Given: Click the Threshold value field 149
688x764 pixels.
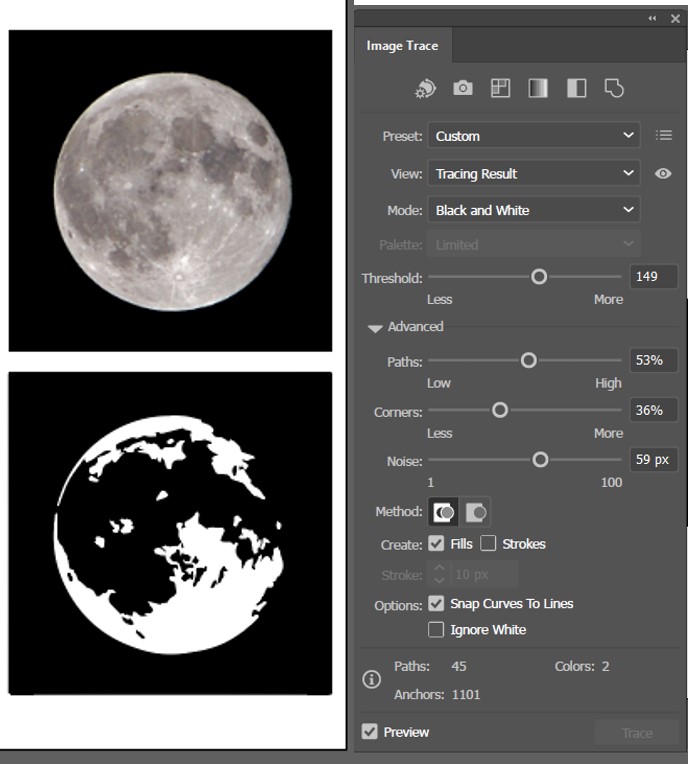Looking at the screenshot, I should (x=653, y=277).
